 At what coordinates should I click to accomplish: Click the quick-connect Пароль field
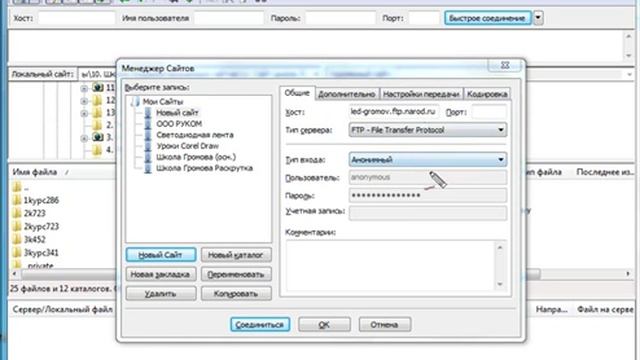340,18
